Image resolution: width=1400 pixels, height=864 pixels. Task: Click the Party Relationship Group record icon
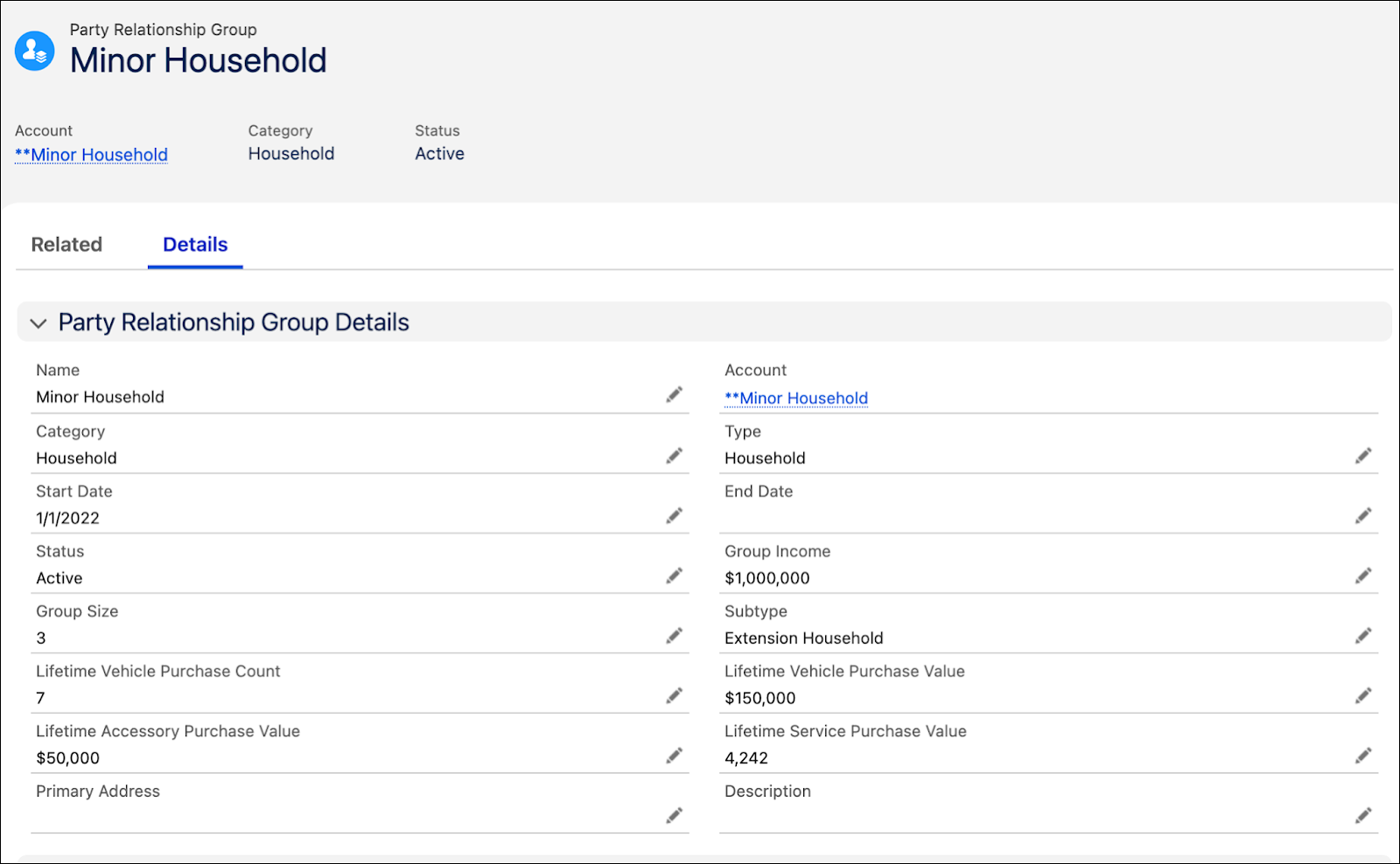pyautogui.click(x=35, y=50)
